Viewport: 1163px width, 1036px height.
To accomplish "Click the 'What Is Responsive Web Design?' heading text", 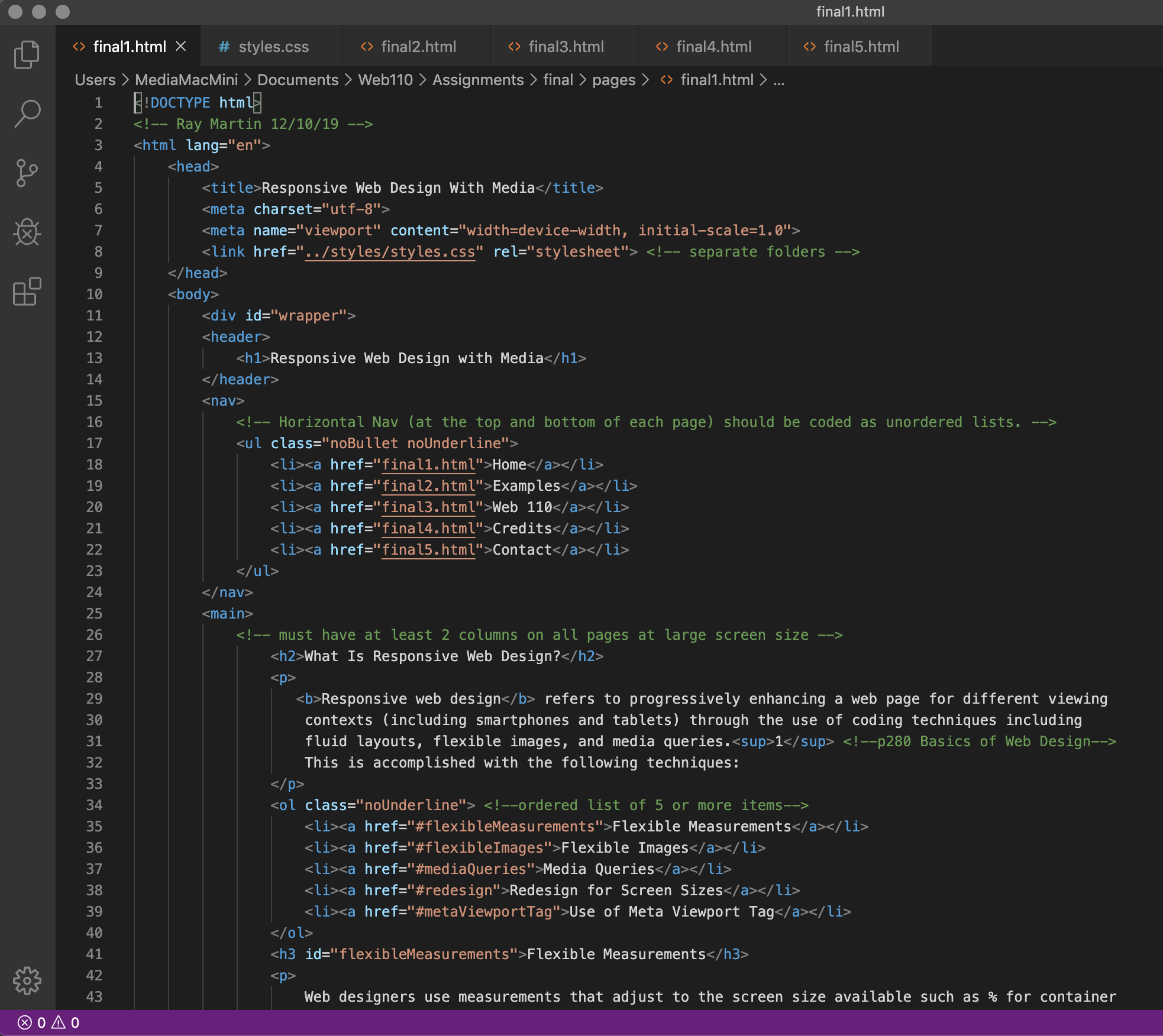I will pos(432,656).
